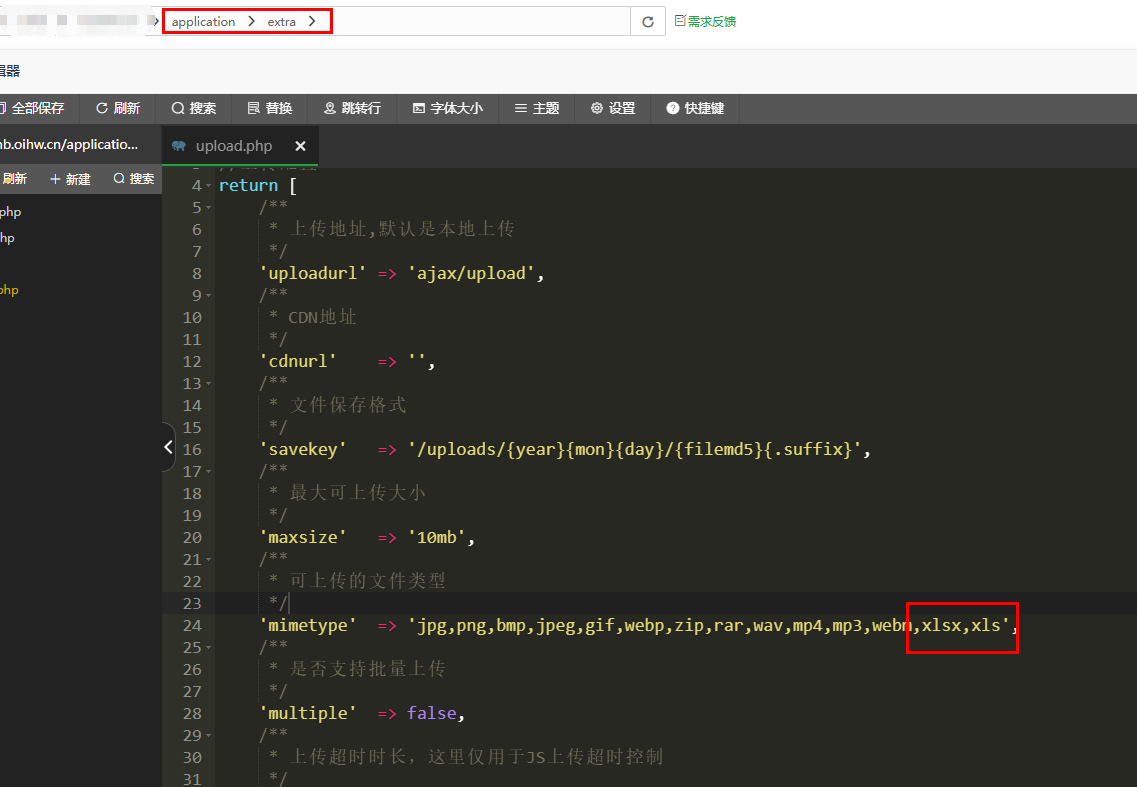Fold the comment block at line 13

point(209,384)
